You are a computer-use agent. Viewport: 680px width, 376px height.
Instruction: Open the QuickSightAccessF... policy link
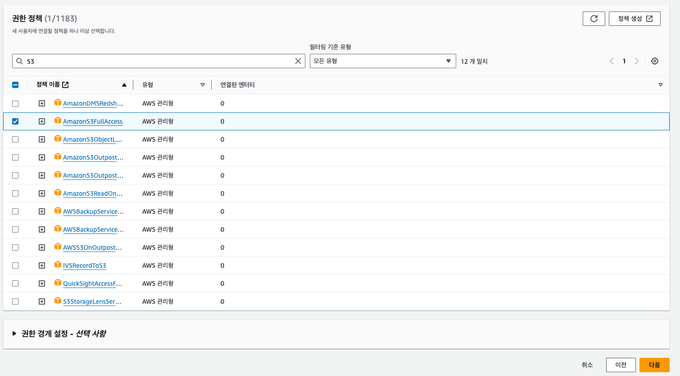coord(93,284)
